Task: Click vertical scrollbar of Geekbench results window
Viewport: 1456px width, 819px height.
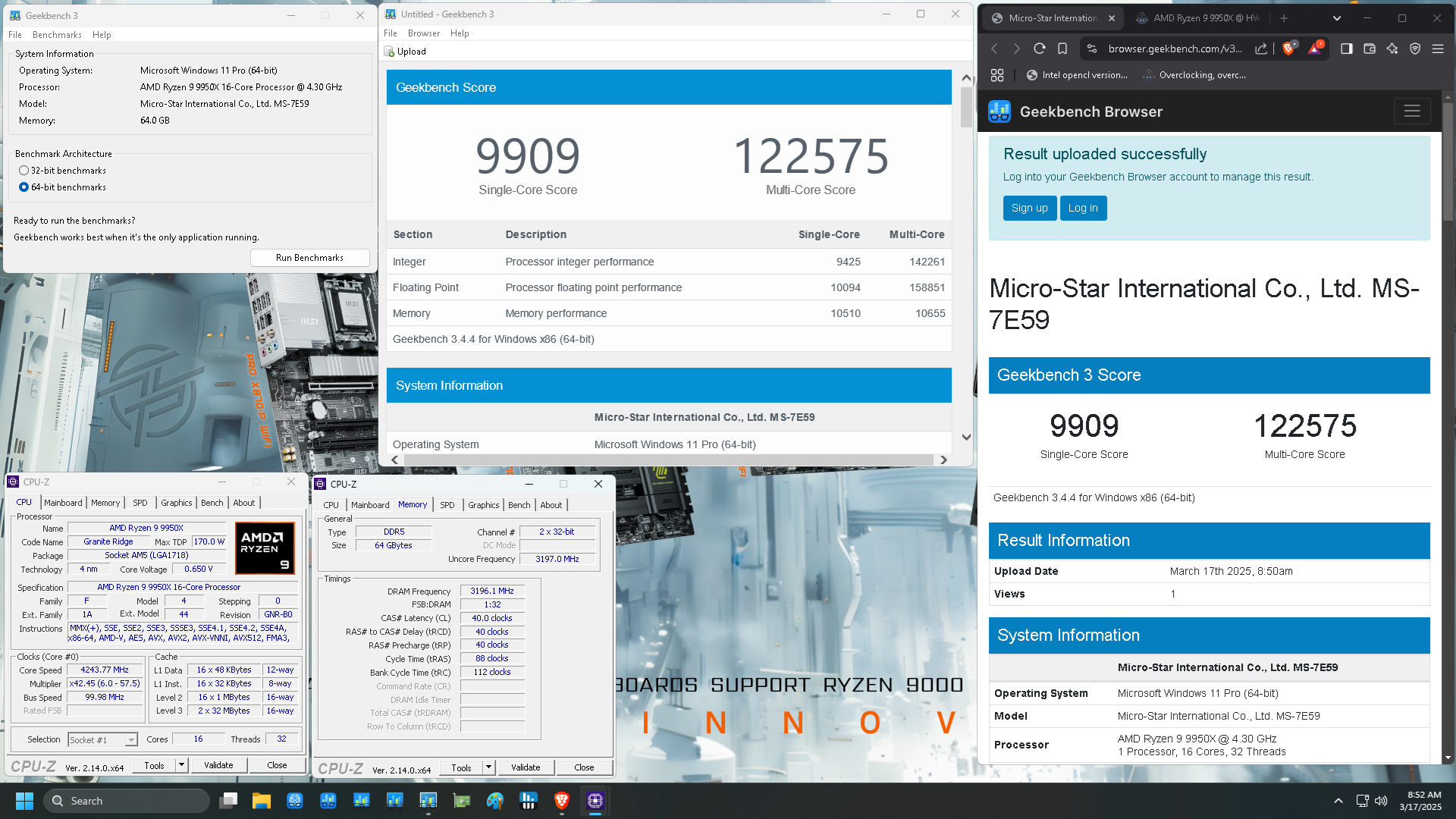Action: [x=966, y=107]
